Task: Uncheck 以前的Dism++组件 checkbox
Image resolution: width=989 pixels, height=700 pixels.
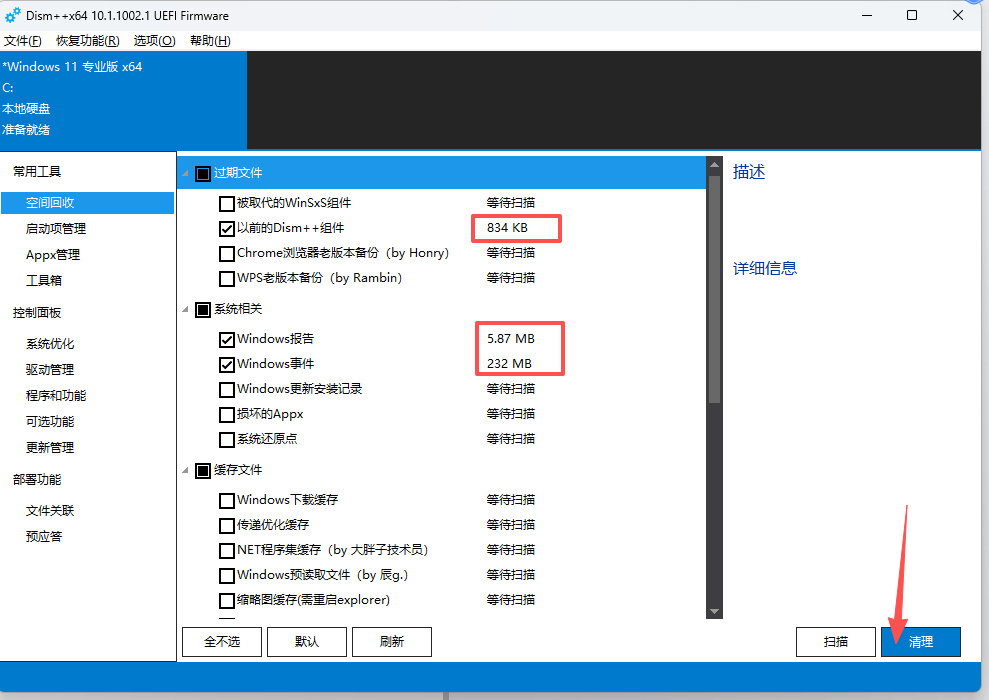Action: pyautogui.click(x=226, y=228)
